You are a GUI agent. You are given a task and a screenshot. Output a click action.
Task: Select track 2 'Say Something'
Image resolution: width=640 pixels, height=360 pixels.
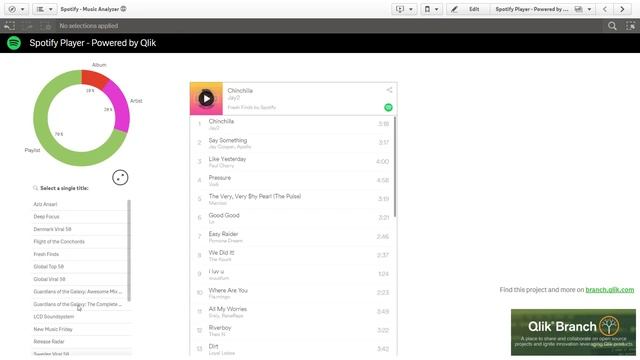click(x=292, y=143)
